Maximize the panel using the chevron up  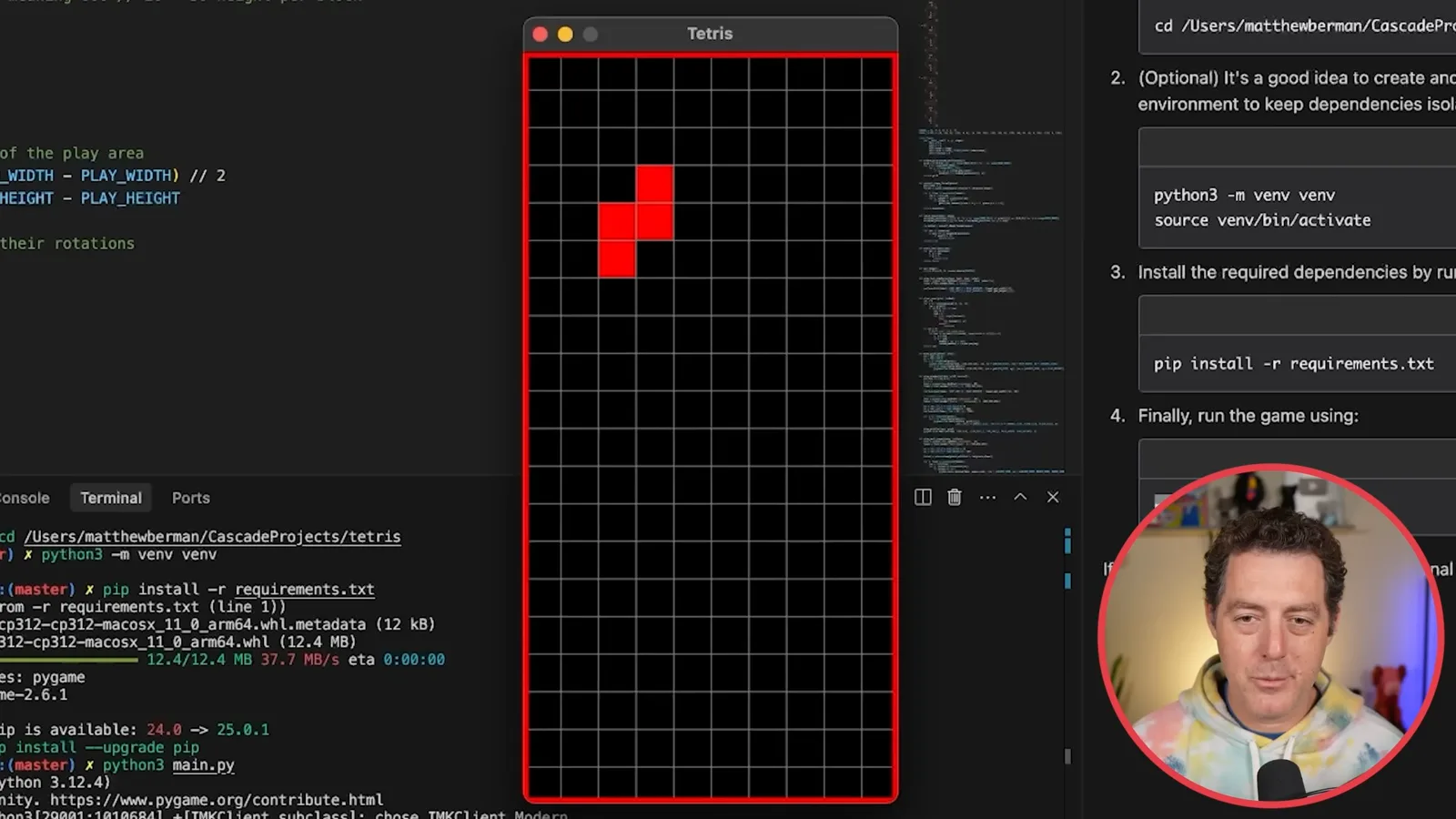pyautogui.click(x=1020, y=497)
